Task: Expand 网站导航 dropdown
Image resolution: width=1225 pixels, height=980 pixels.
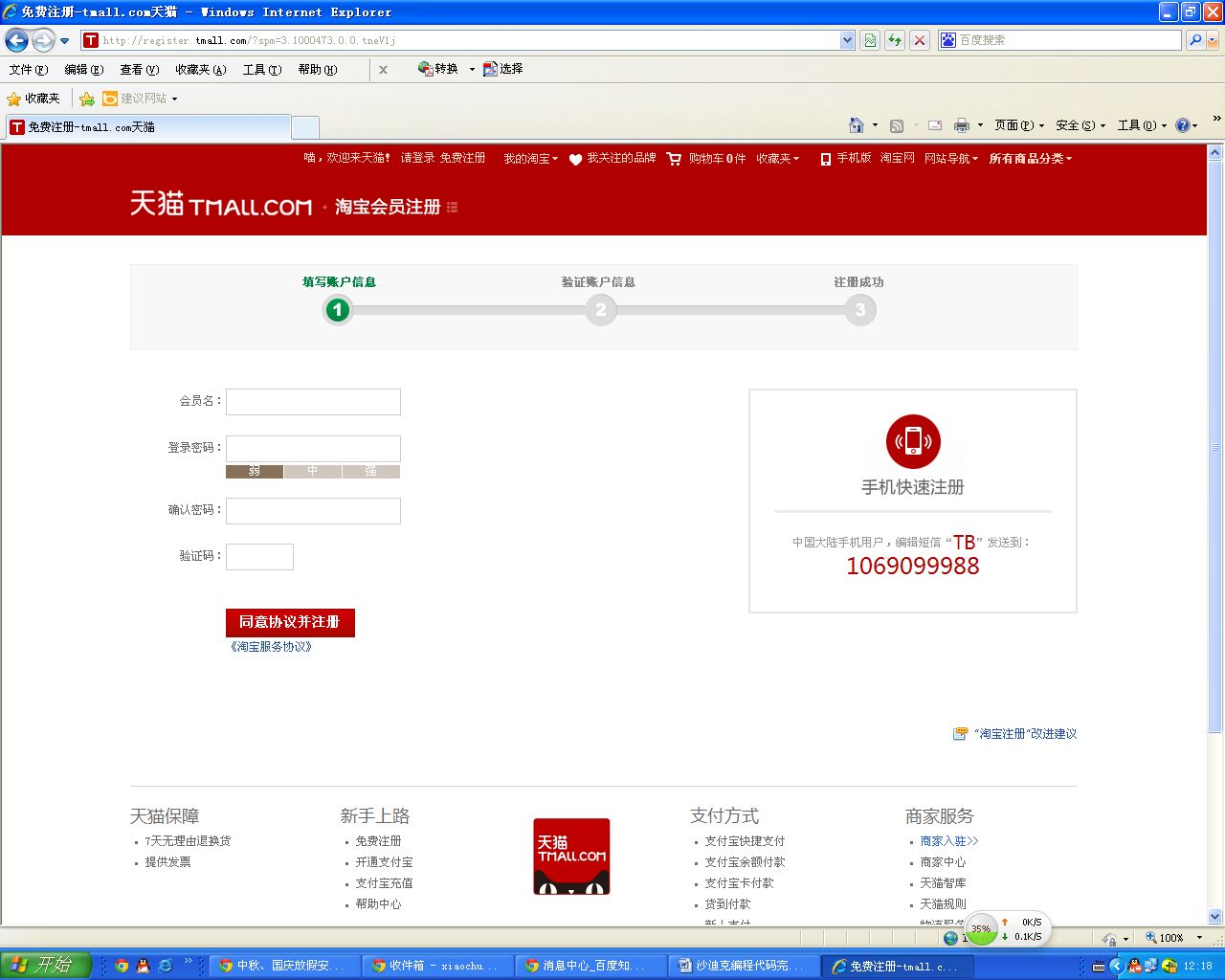Action: (x=951, y=159)
